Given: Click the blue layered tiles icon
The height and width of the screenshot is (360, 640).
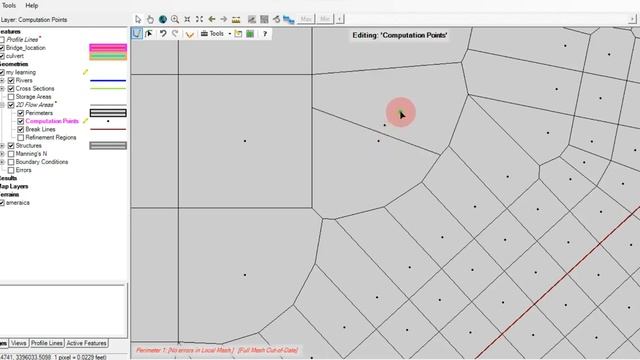Looking at the screenshot, I should [x=289, y=19].
